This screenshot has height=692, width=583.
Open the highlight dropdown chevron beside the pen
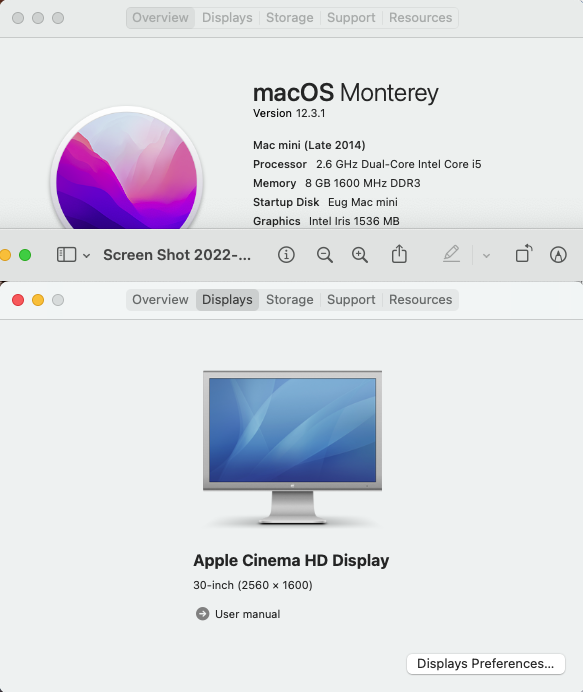[486, 256]
